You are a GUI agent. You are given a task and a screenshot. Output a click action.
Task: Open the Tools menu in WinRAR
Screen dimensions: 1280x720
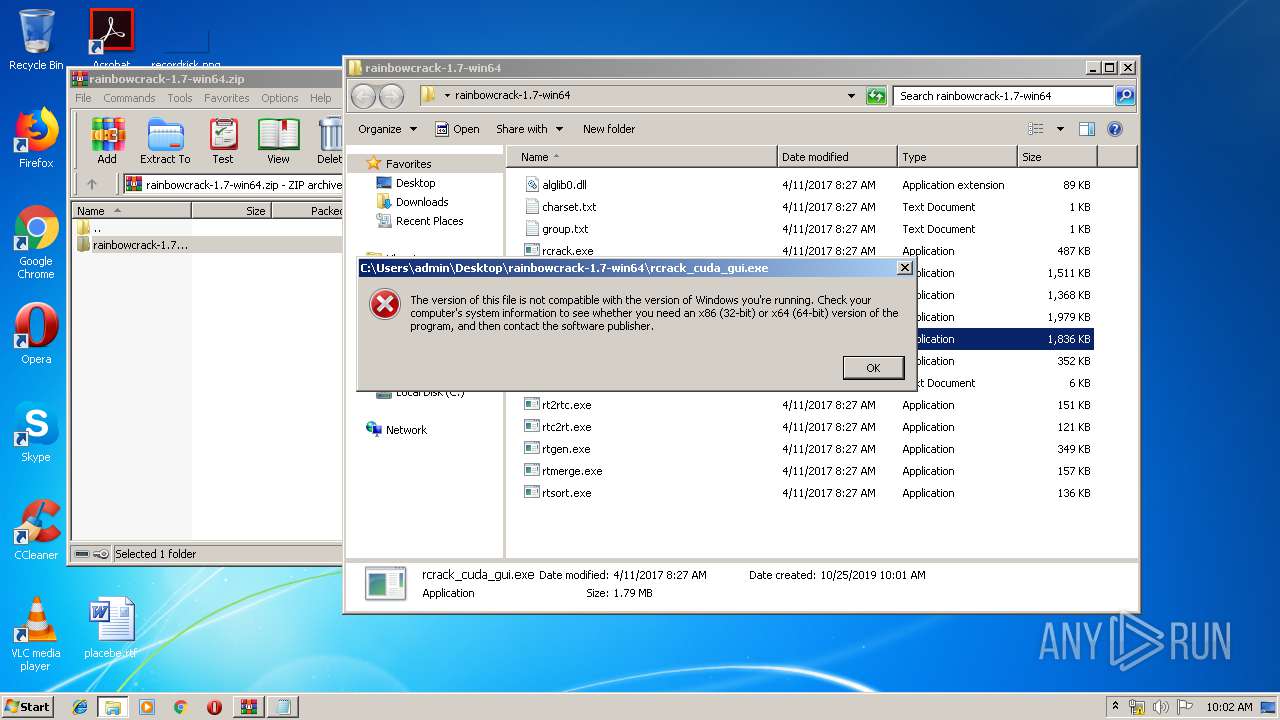point(180,98)
